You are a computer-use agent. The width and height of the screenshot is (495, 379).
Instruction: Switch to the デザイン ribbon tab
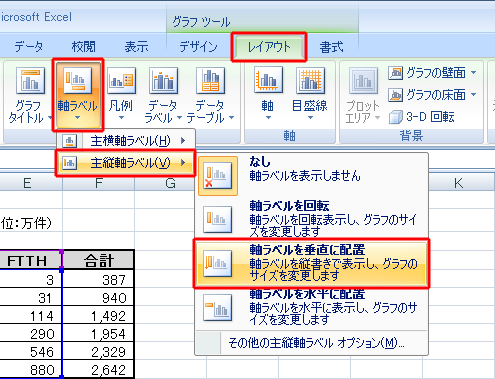coord(198,47)
